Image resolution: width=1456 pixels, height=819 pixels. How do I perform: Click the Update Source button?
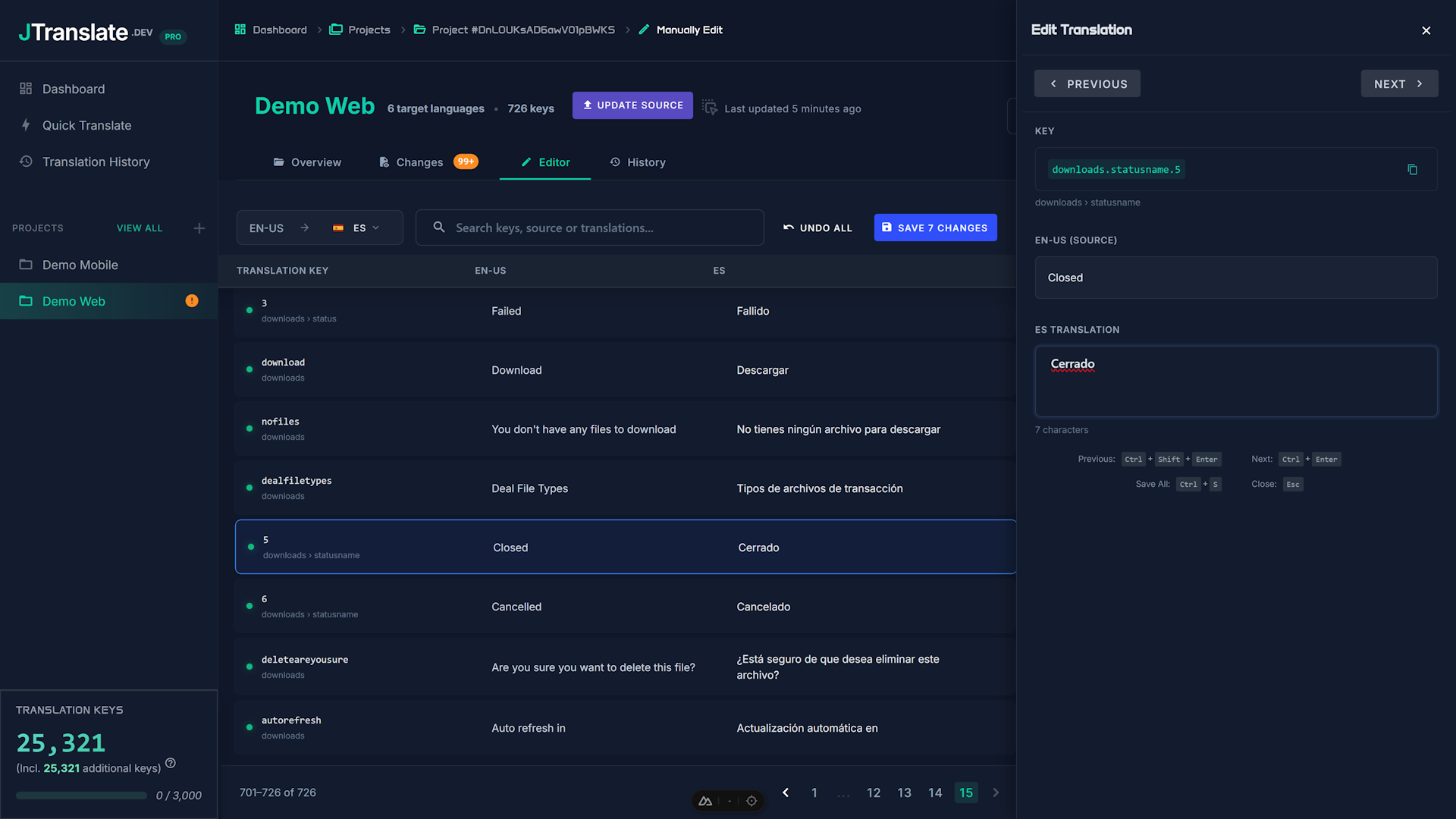click(632, 105)
